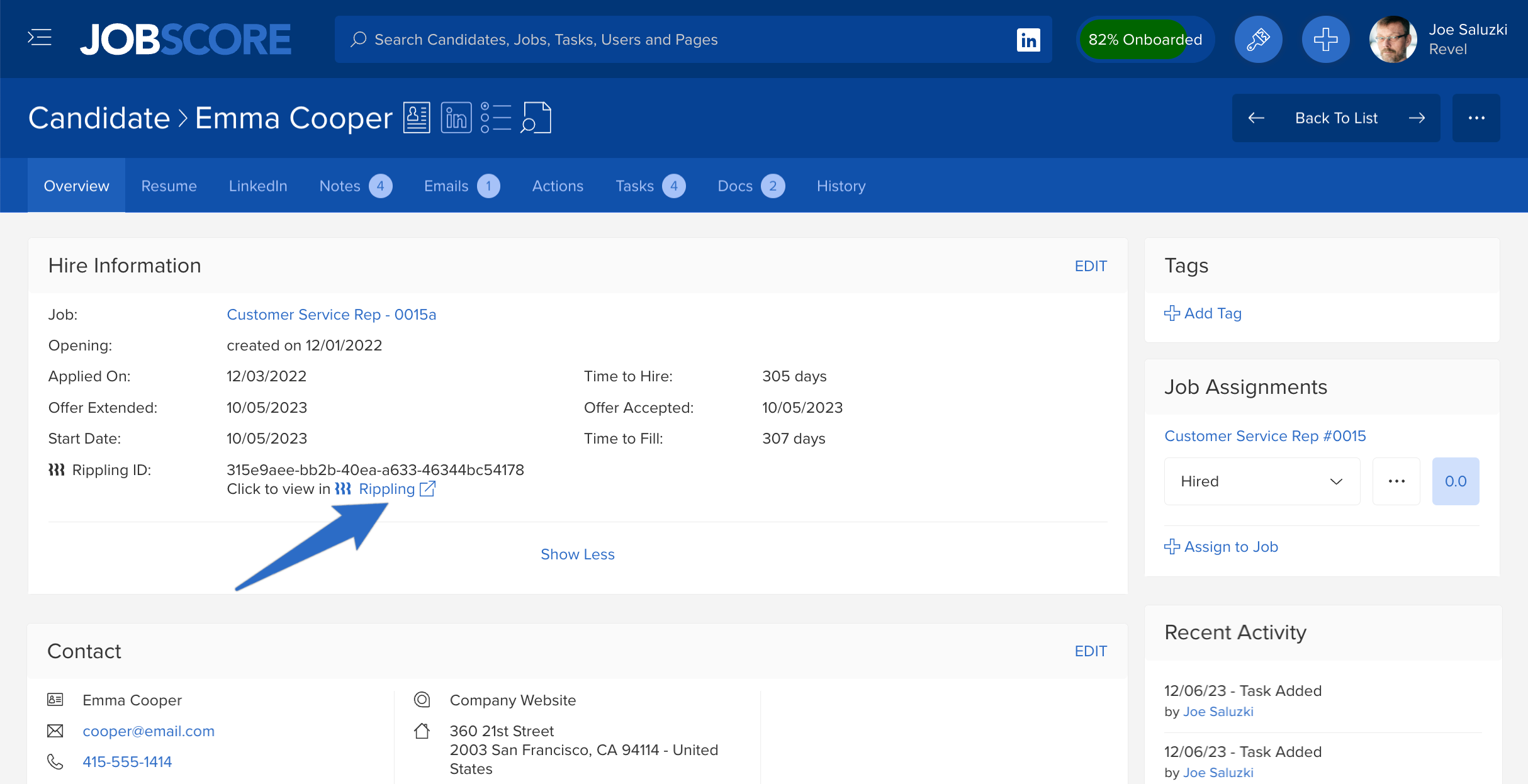Image resolution: width=1528 pixels, height=784 pixels.
Task: Click the document search icon beside name
Action: (x=536, y=118)
